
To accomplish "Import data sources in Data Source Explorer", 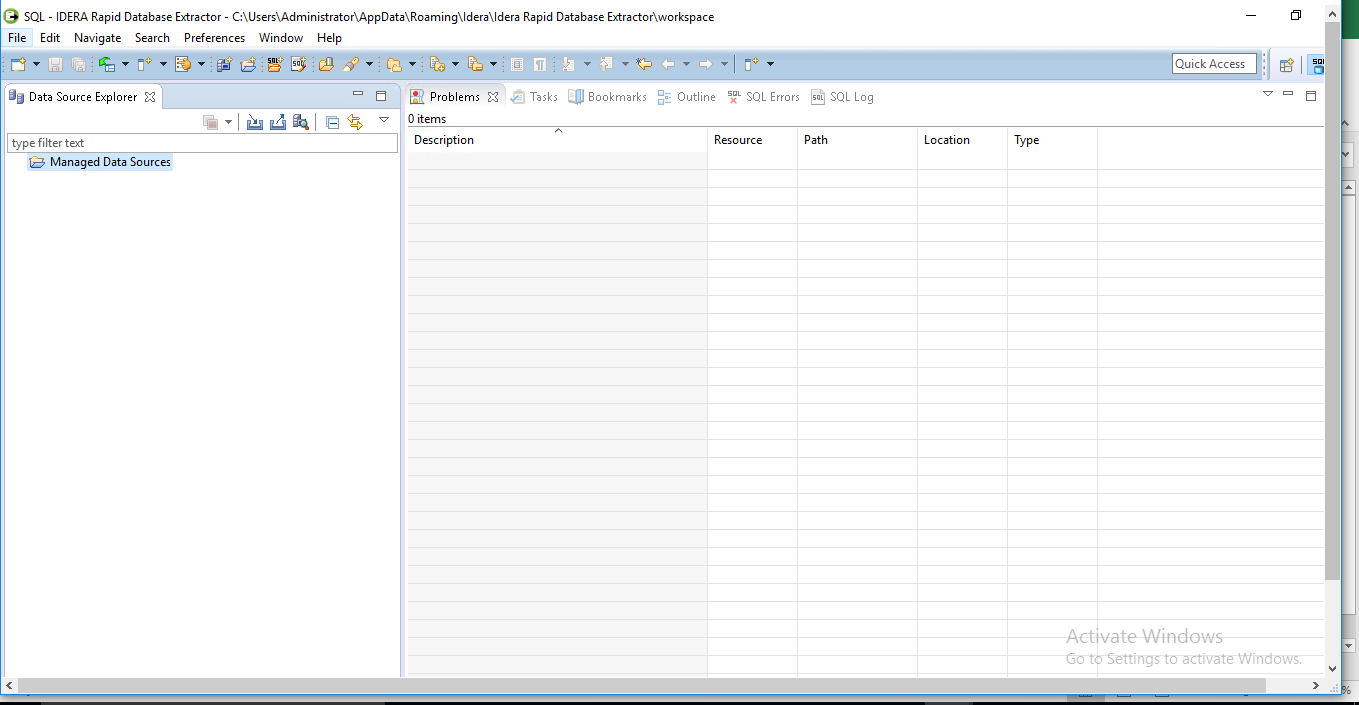I will pyautogui.click(x=255, y=121).
